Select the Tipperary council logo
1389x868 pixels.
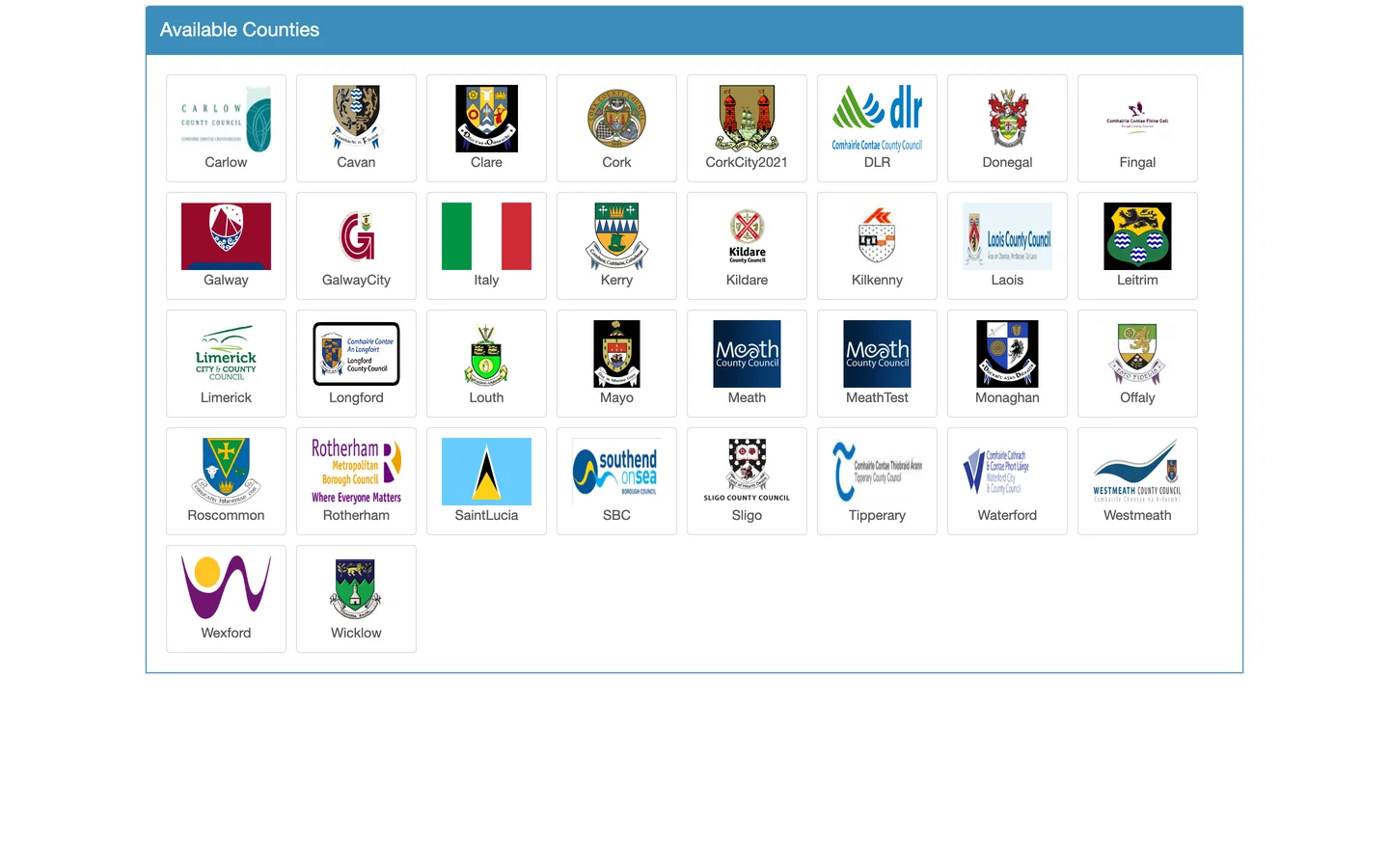tap(877, 472)
